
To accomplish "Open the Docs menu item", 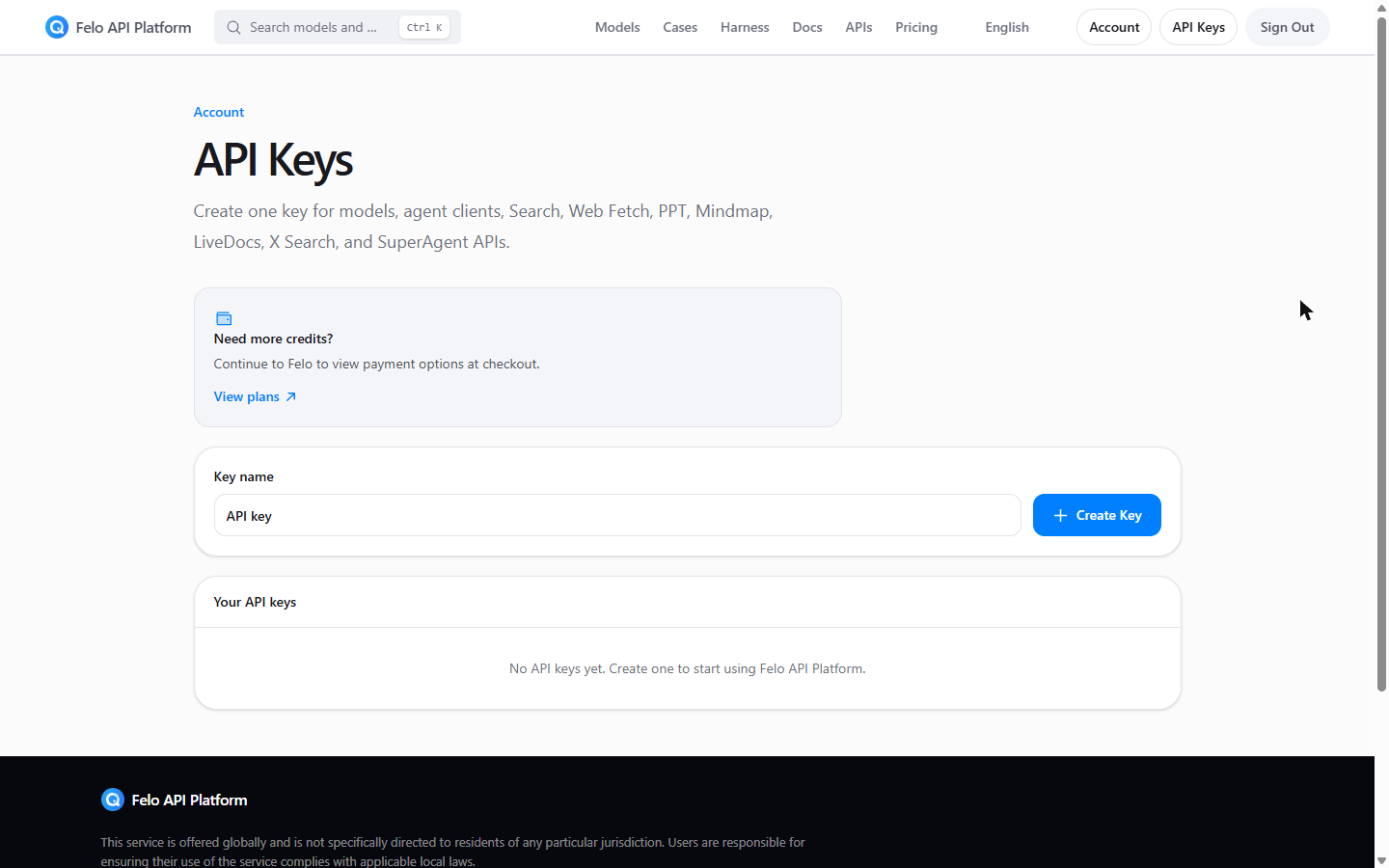I will click(x=807, y=27).
